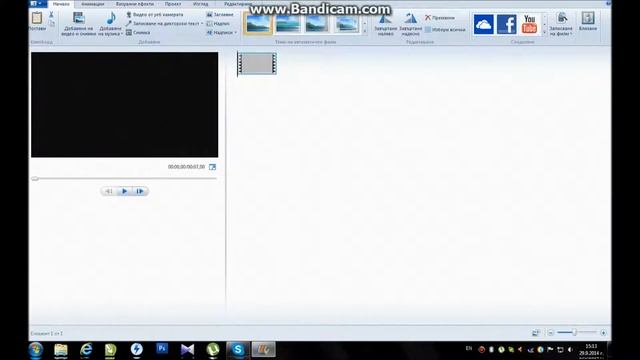Click the Credits (Надписи) button
This screenshot has height=360, width=640.
pyautogui.click(x=220, y=33)
